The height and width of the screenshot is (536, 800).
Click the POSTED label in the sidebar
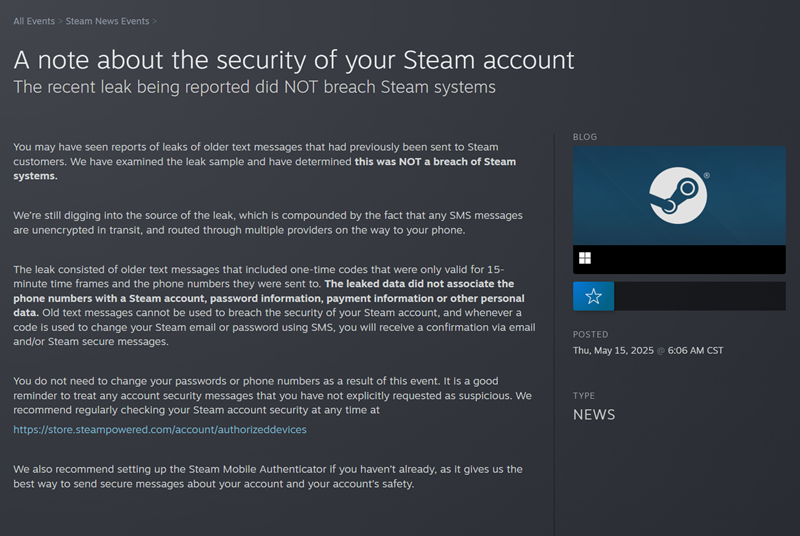(x=591, y=334)
